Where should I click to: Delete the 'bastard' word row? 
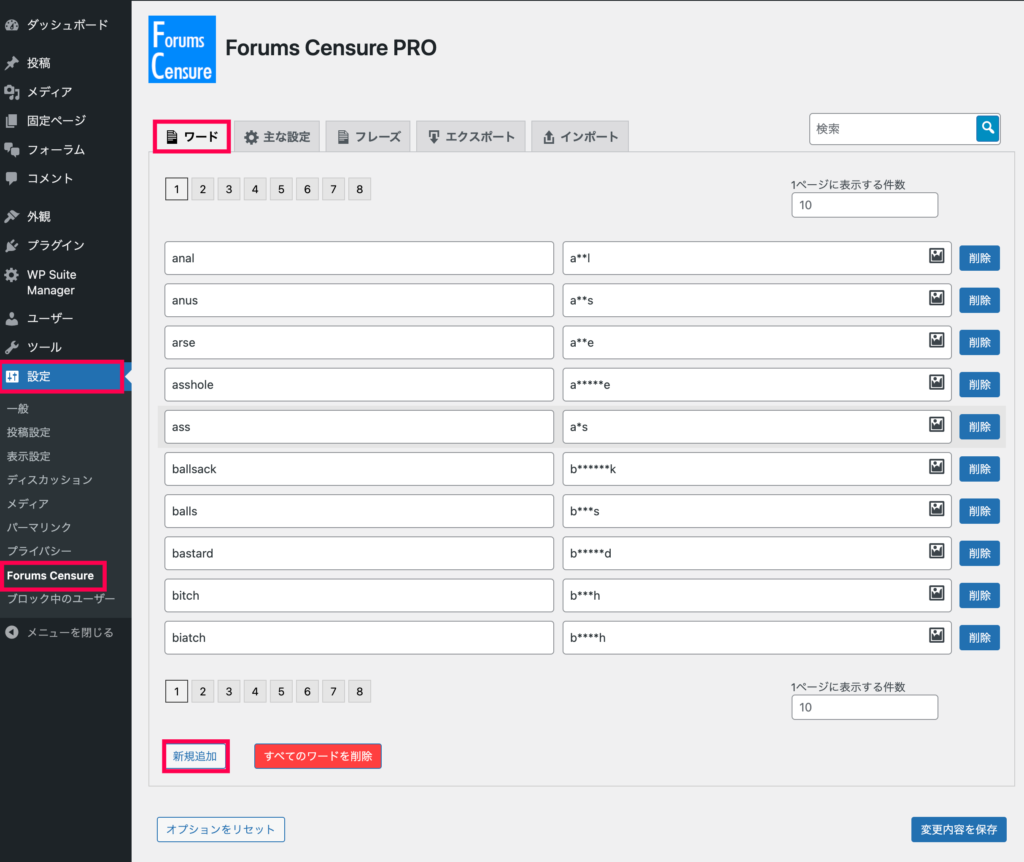980,553
